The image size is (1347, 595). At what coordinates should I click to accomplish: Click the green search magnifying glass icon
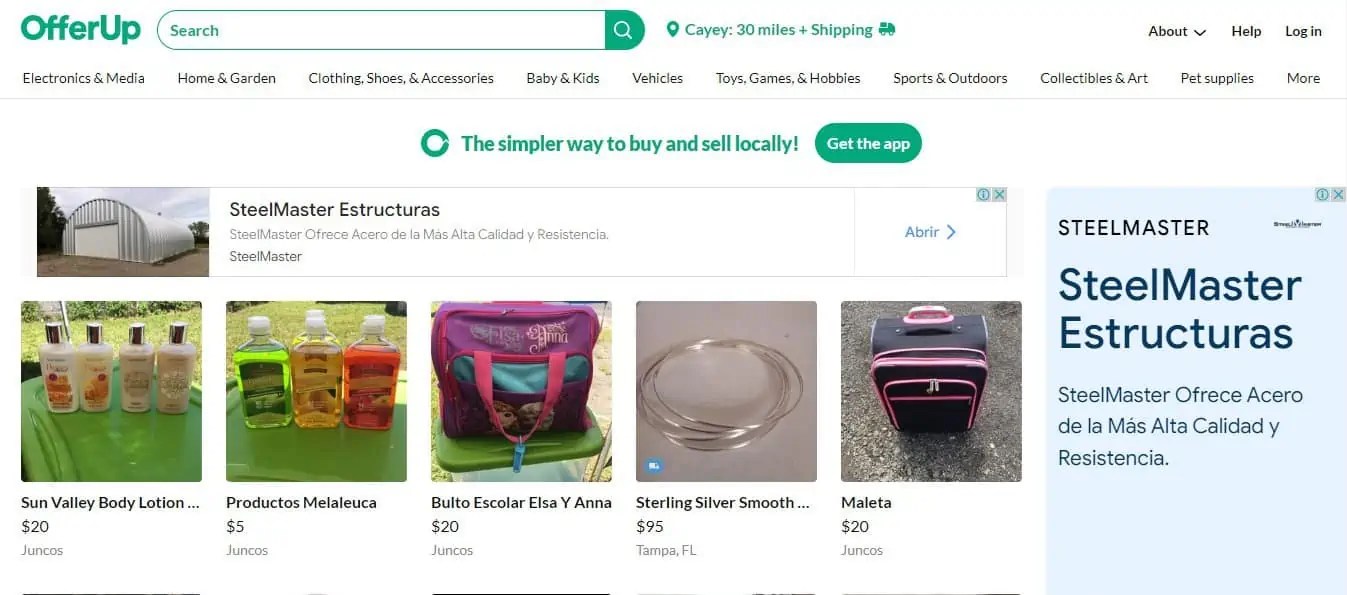(x=622, y=30)
